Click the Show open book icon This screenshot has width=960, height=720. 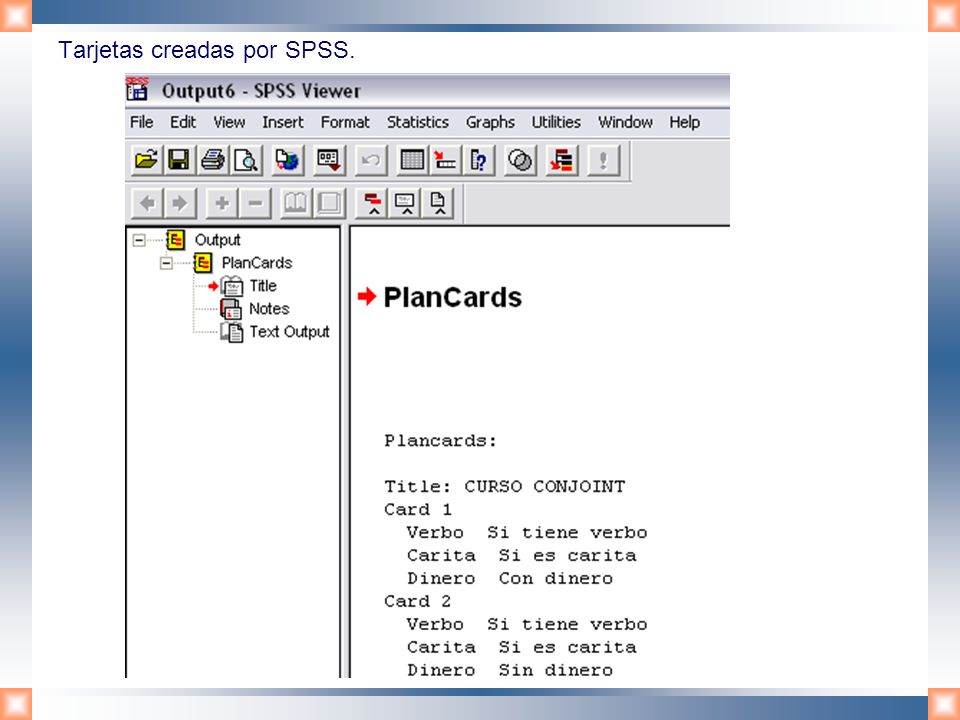[296, 203]
